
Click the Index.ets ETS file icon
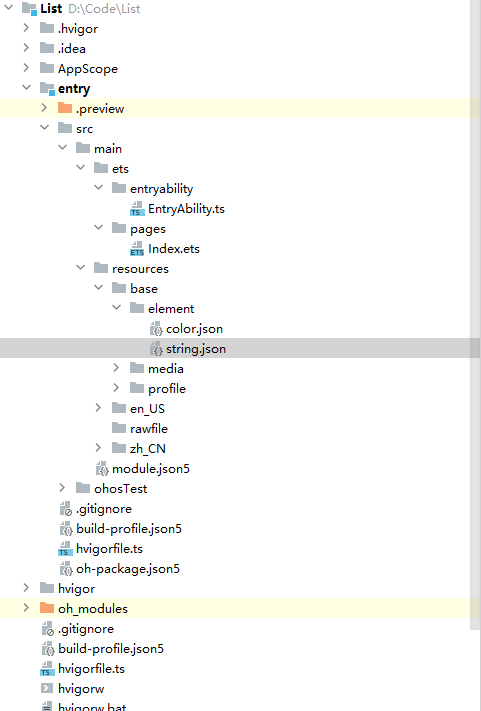point(137,249)
